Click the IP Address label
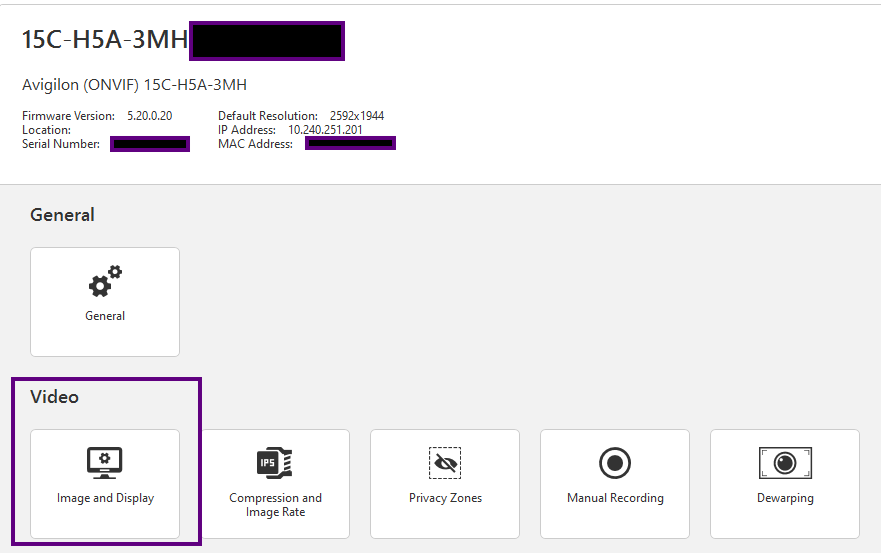 tap(247, 130)
